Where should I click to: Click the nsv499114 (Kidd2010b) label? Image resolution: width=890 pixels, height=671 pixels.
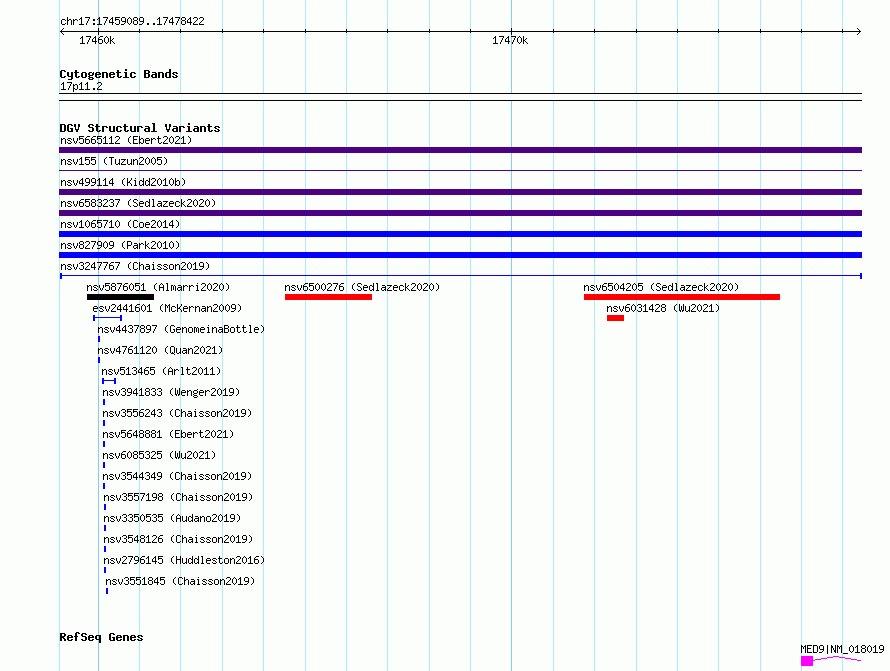(123, 182)
